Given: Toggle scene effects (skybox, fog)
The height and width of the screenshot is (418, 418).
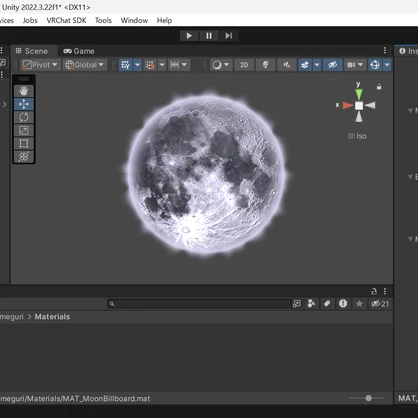Looking at the screenshot, I should pos(305,65).
